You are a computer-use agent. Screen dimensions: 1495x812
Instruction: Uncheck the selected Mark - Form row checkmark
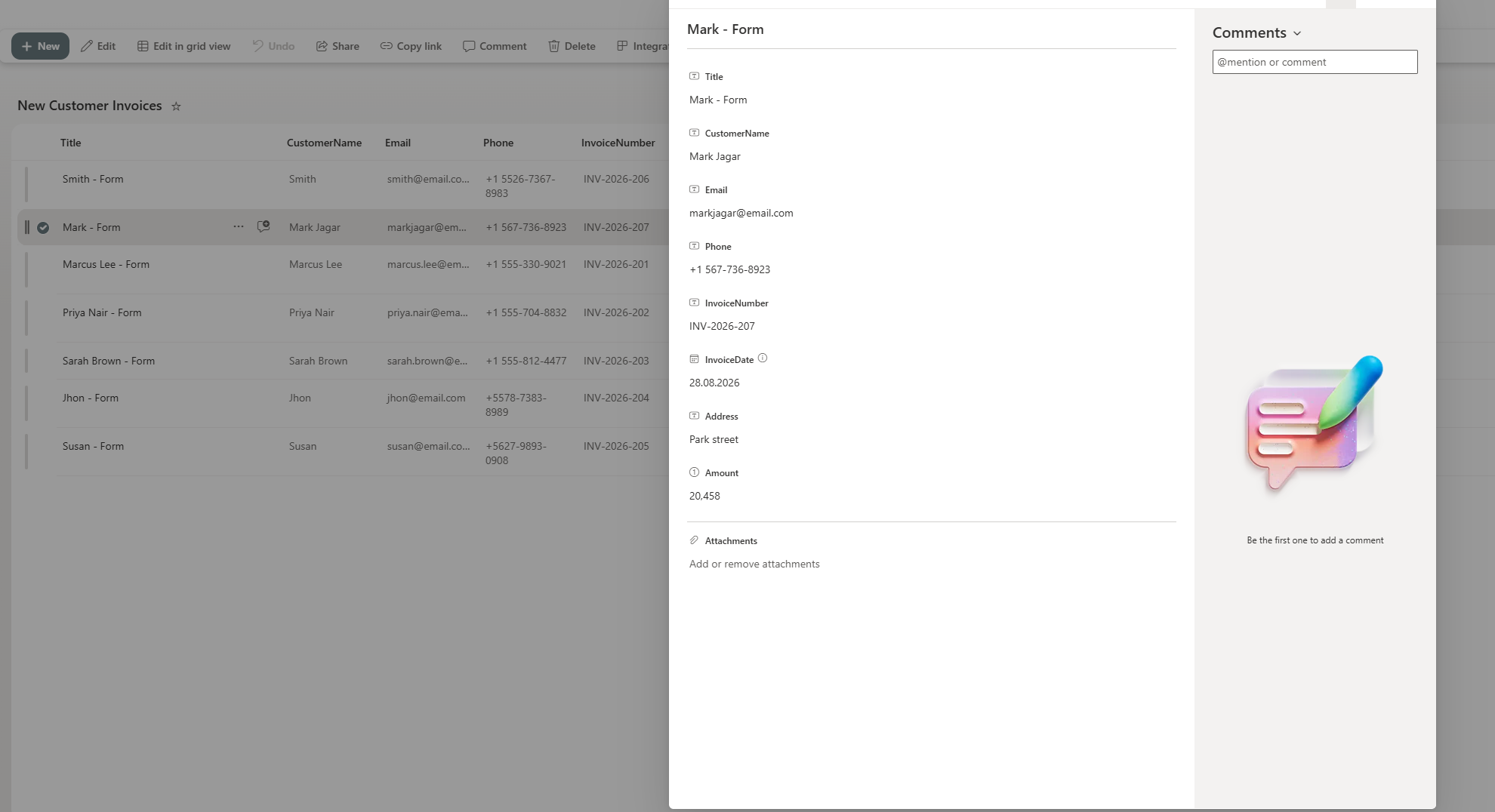[x=43, y=227]
